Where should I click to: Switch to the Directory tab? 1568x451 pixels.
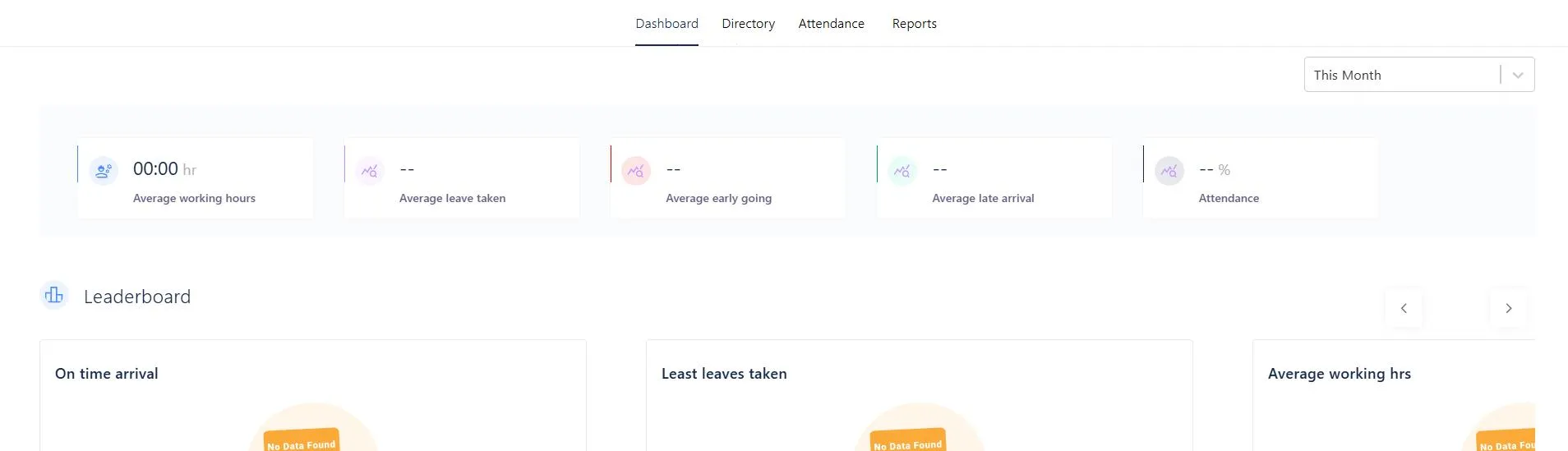748,24
